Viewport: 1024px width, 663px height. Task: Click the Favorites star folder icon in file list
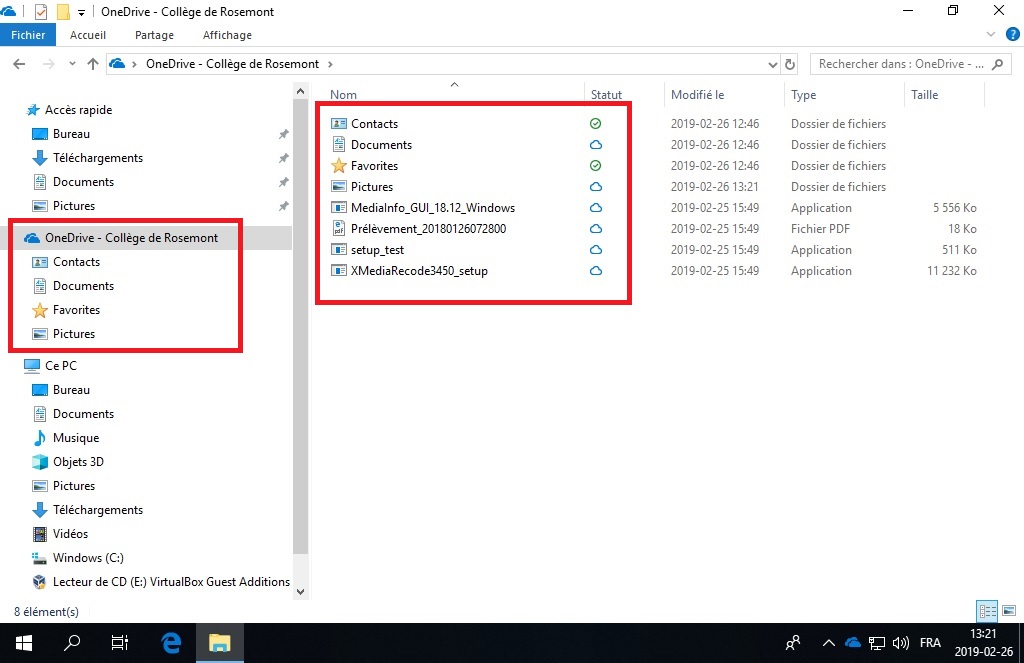coord(339,166)
